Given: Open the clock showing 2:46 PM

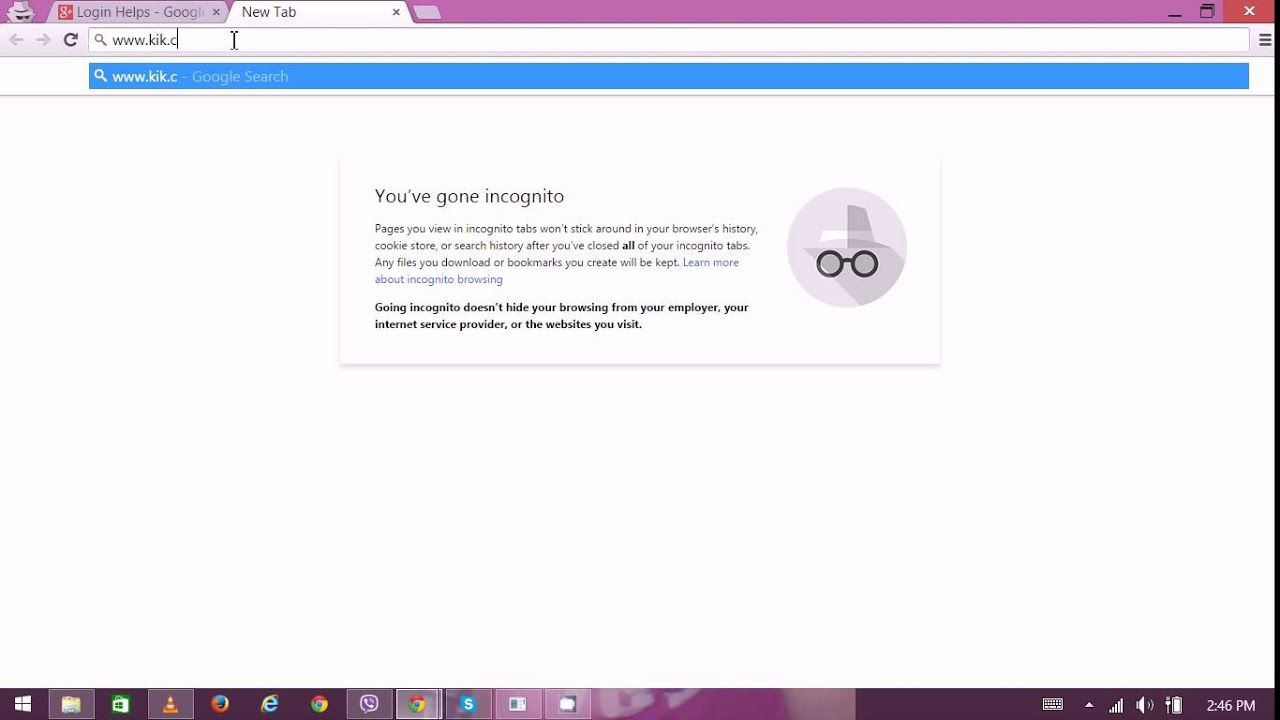Looking at the screenshot, I should coord(1230,705).
